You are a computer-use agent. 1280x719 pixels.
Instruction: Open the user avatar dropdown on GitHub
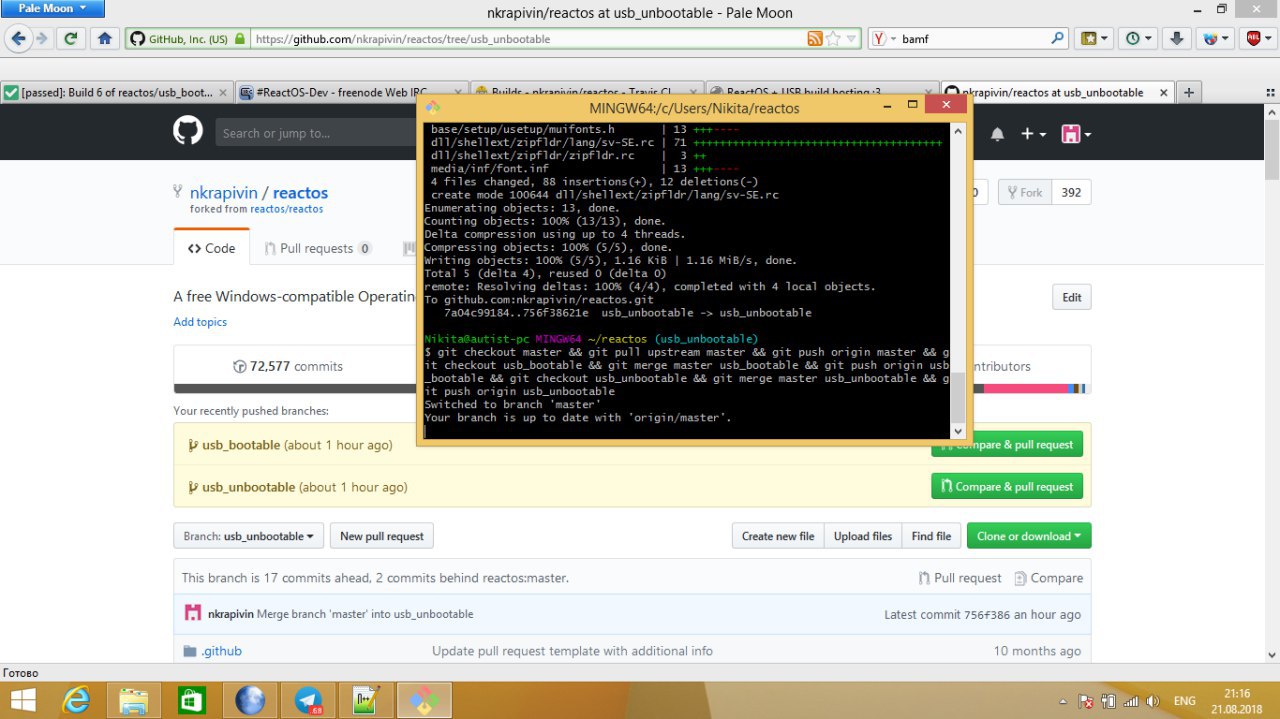pos(1075,134)
